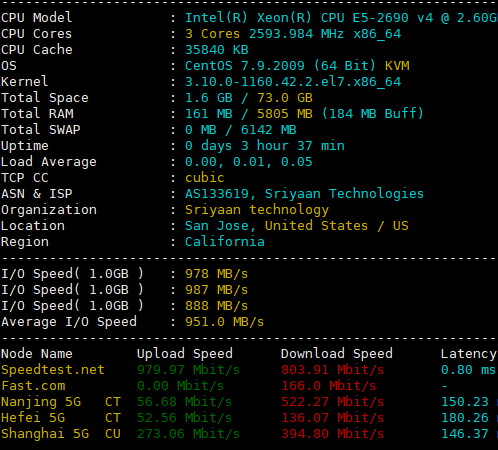Click the CentOS 7.9.2009 OS value
The height and width of the screenshot is (450, 498).
pos(245,66)
